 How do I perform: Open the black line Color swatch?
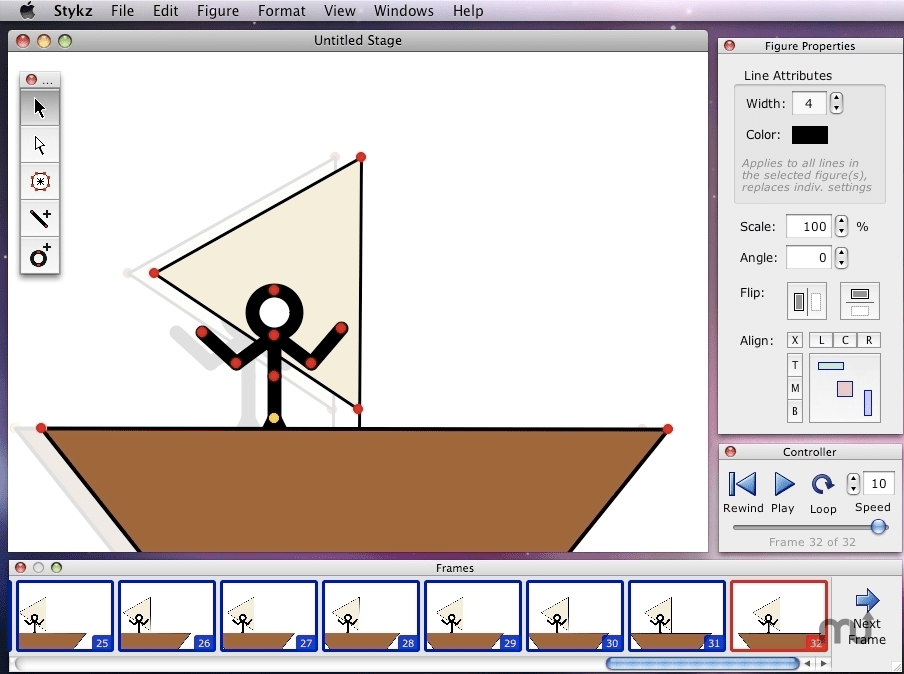point(810,135)
